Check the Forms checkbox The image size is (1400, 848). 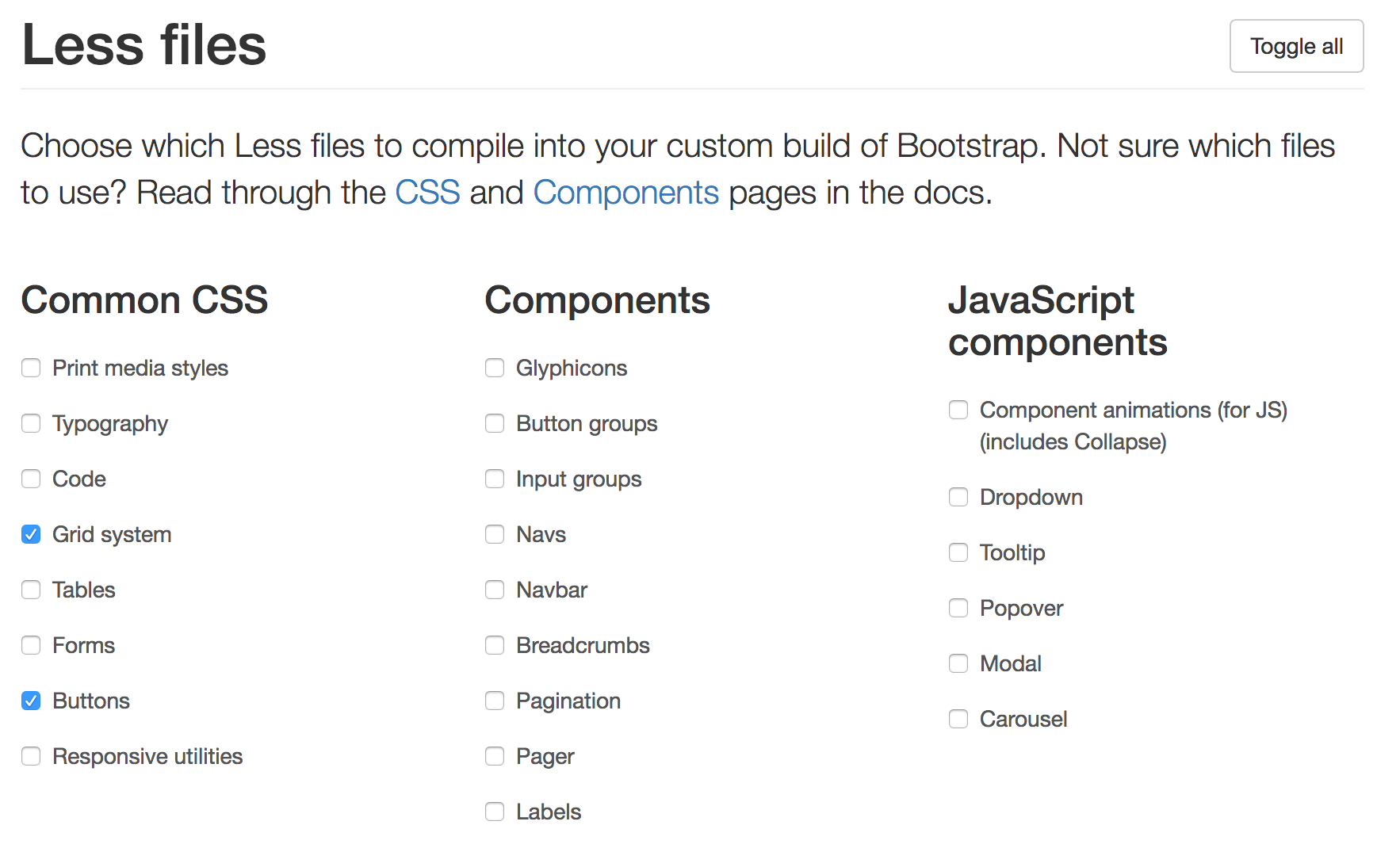[30, 645]
